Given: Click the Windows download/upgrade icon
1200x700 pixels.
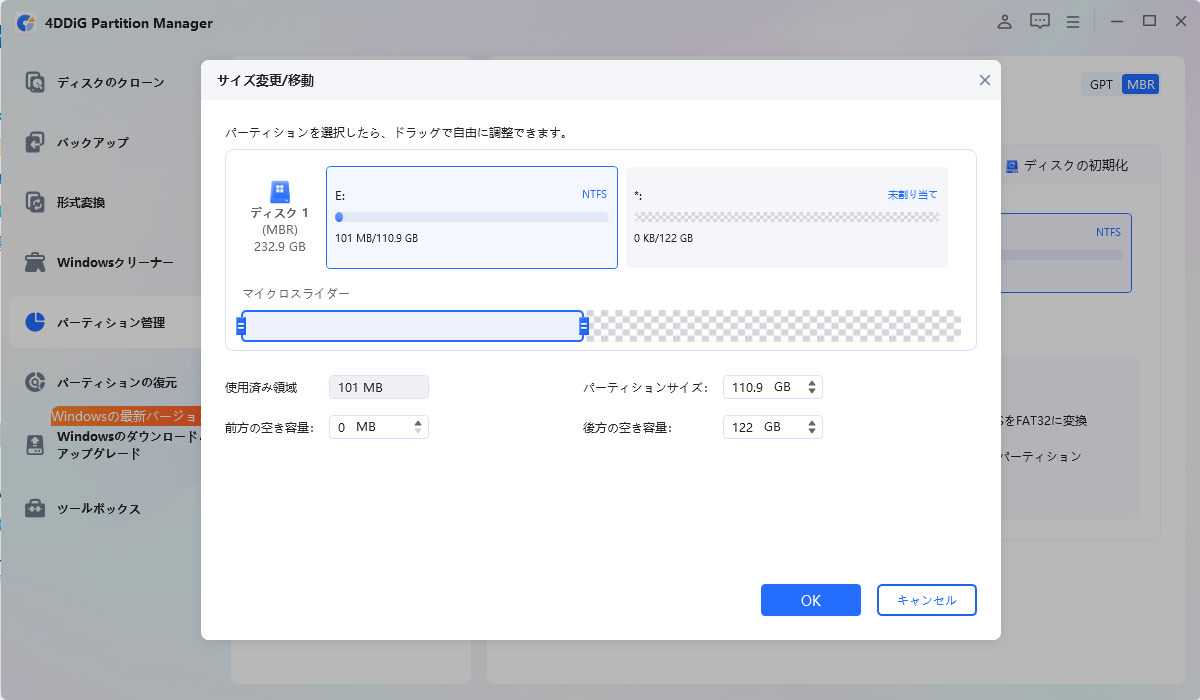Looking at the screenshot, I should [x=35, y=445].
